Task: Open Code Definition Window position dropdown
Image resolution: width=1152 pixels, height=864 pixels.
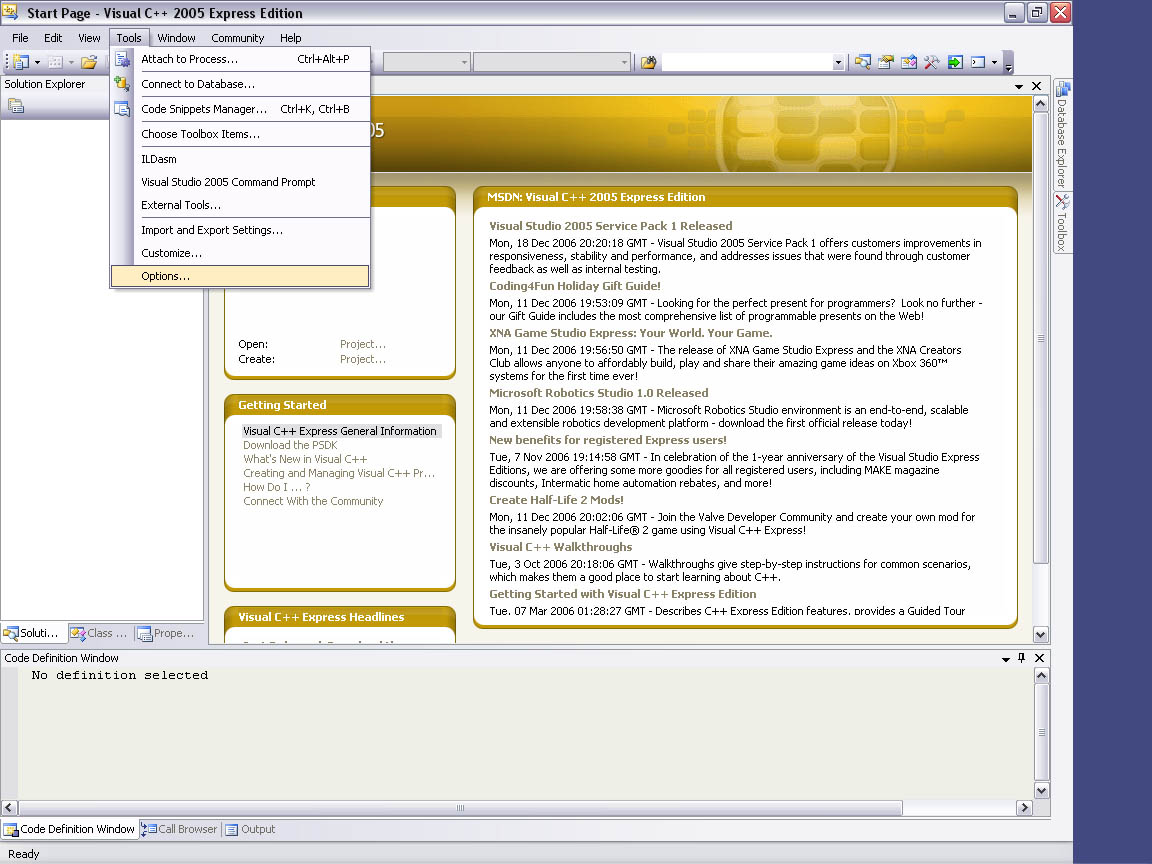Action: pos(1006,659)
